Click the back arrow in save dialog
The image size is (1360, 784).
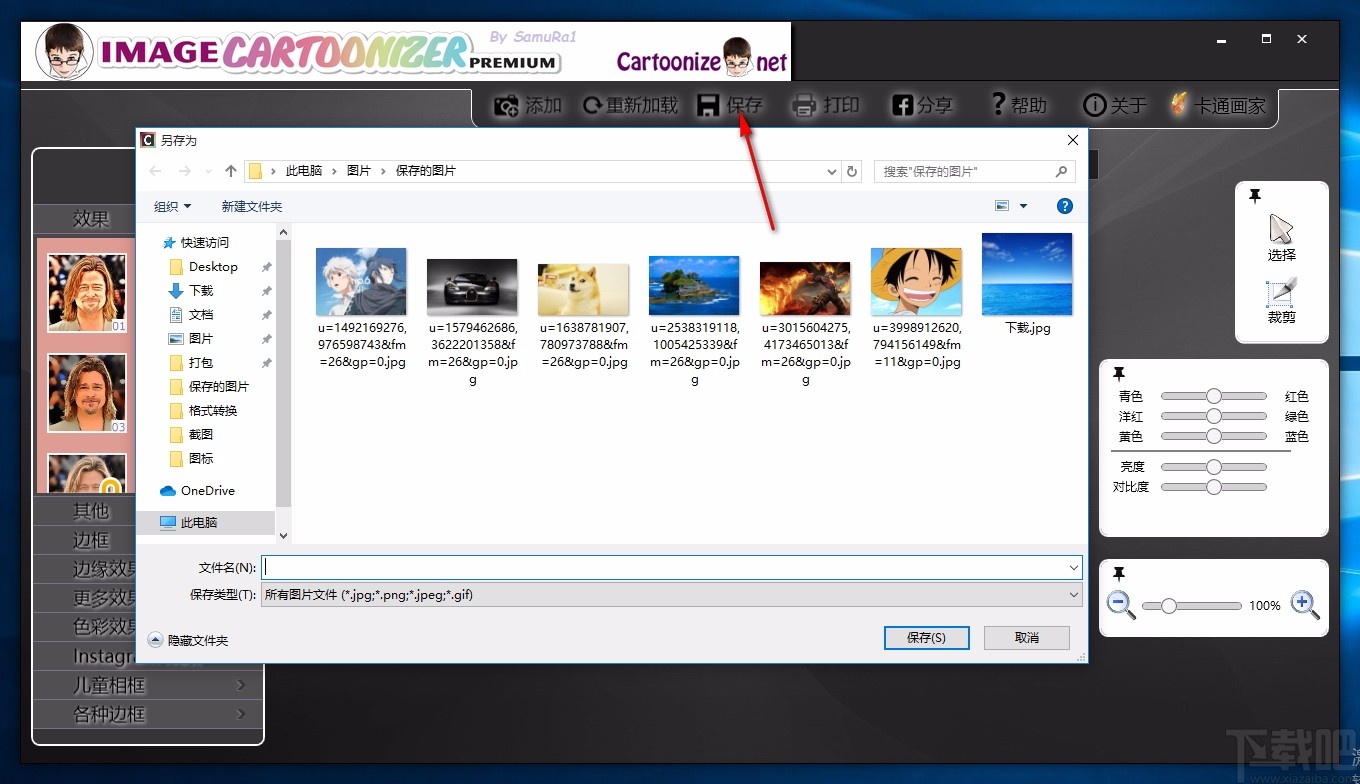pyautogui.click(x=155, y=171)
